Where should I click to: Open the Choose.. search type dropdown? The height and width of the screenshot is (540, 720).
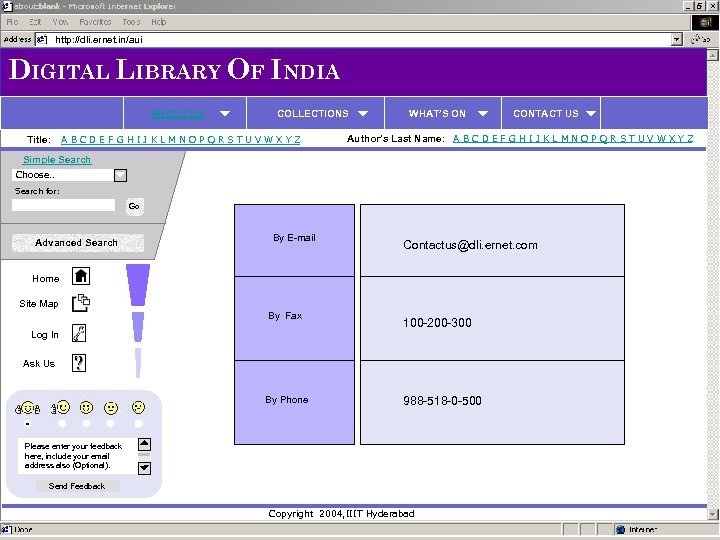pyautogui.click(x=120, y=175)
